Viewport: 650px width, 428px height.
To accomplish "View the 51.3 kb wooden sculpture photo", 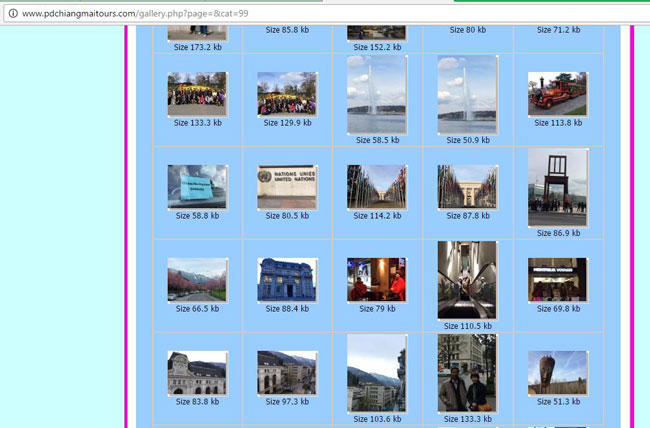I will 557,373.
